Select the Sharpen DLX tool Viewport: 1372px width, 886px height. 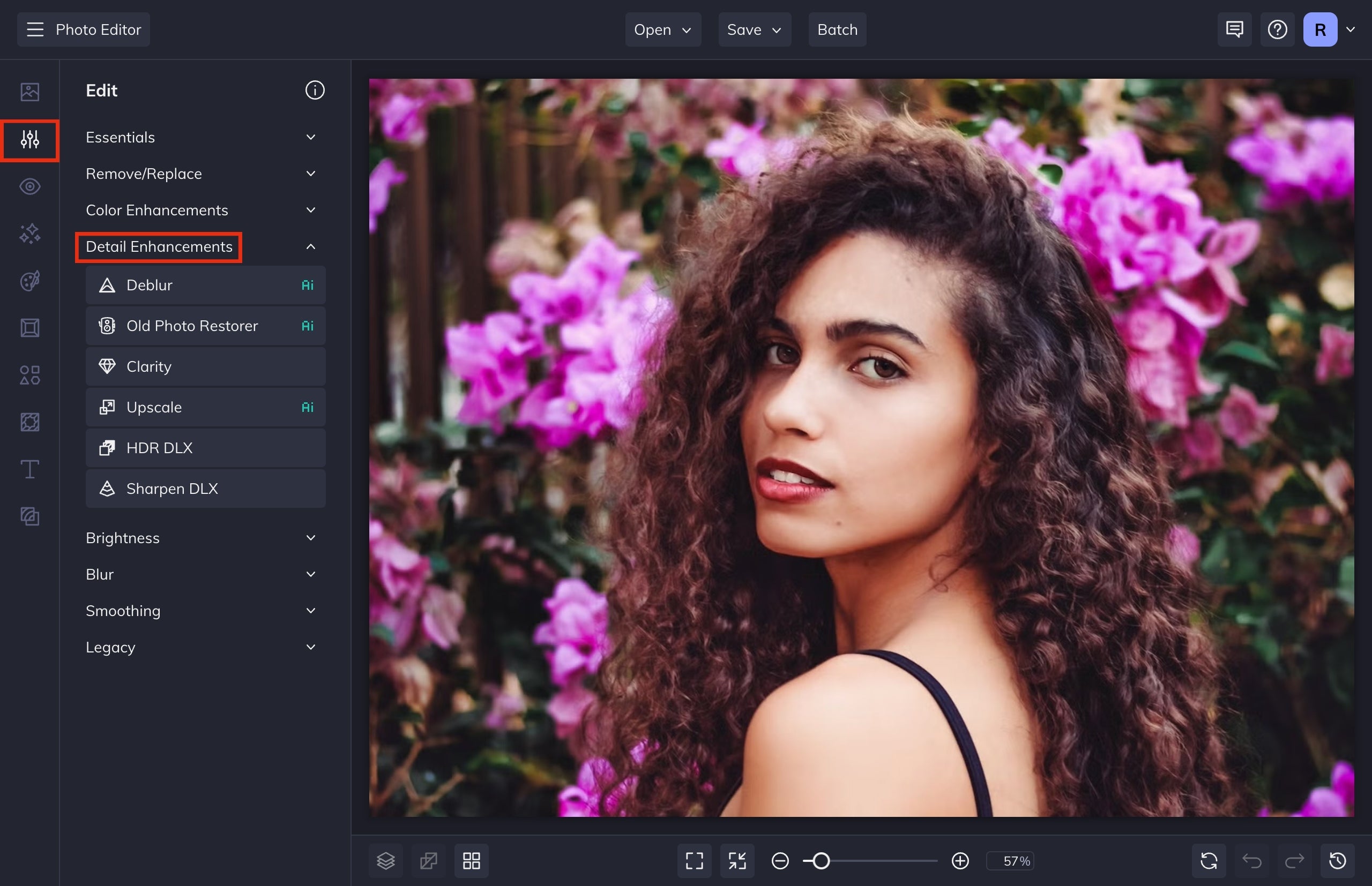[205, 489]
